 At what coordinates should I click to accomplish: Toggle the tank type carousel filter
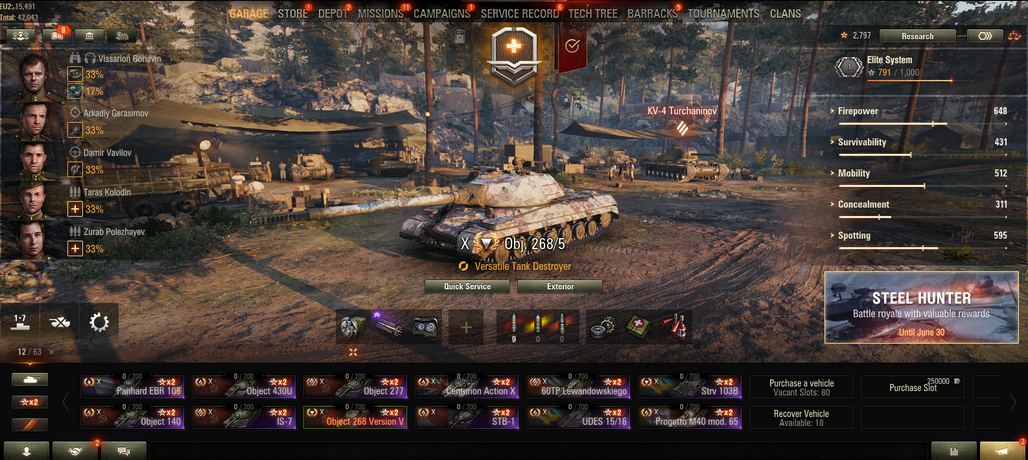[30, 379]
